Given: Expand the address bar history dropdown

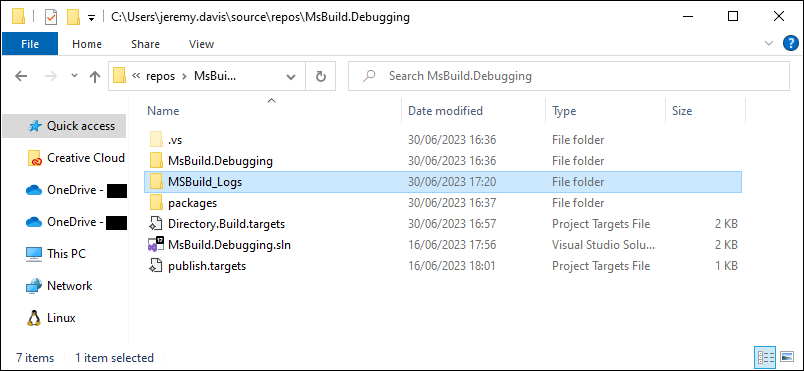Looking at the screenshot, I should pos(291,77).
